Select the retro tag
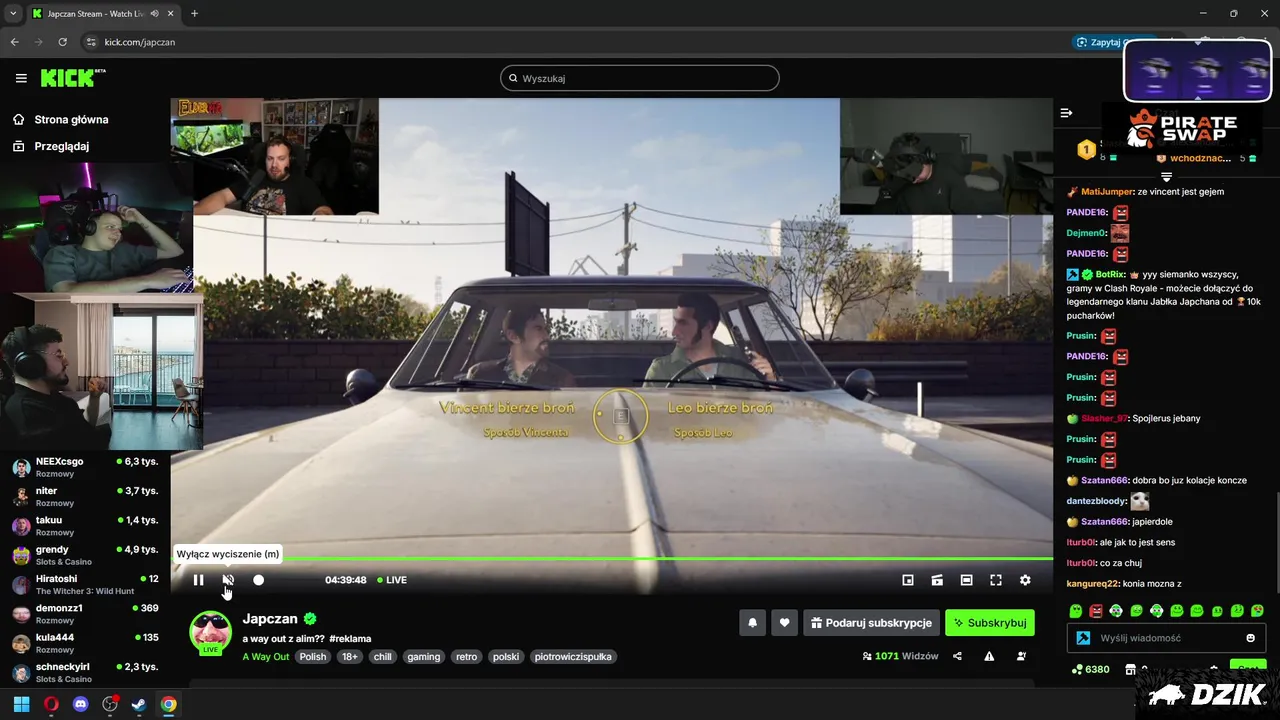Screen dimensions: 1280x720 coord(467,657)
